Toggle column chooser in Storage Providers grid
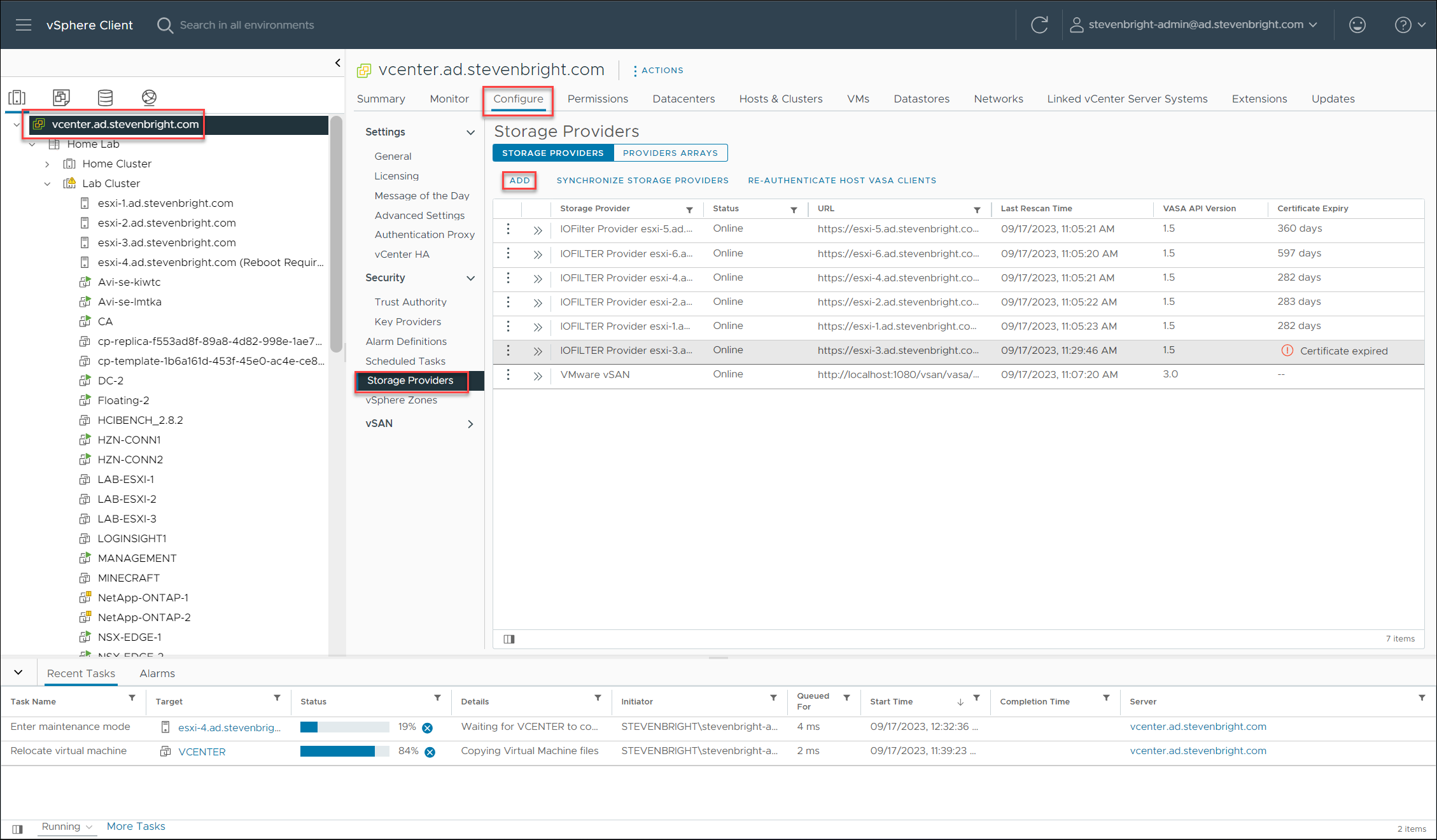Image resolution: width=1437 pixels, height=840 pixels. 509,639
